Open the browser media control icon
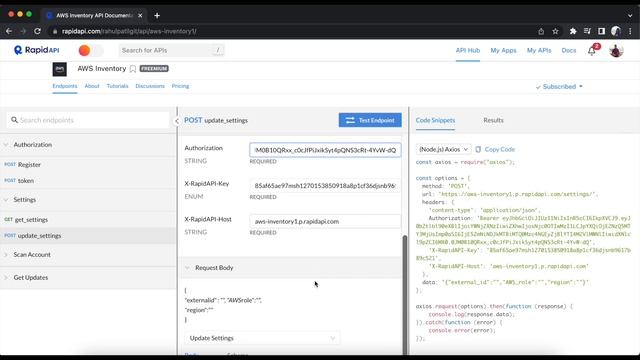 (587, 31)
